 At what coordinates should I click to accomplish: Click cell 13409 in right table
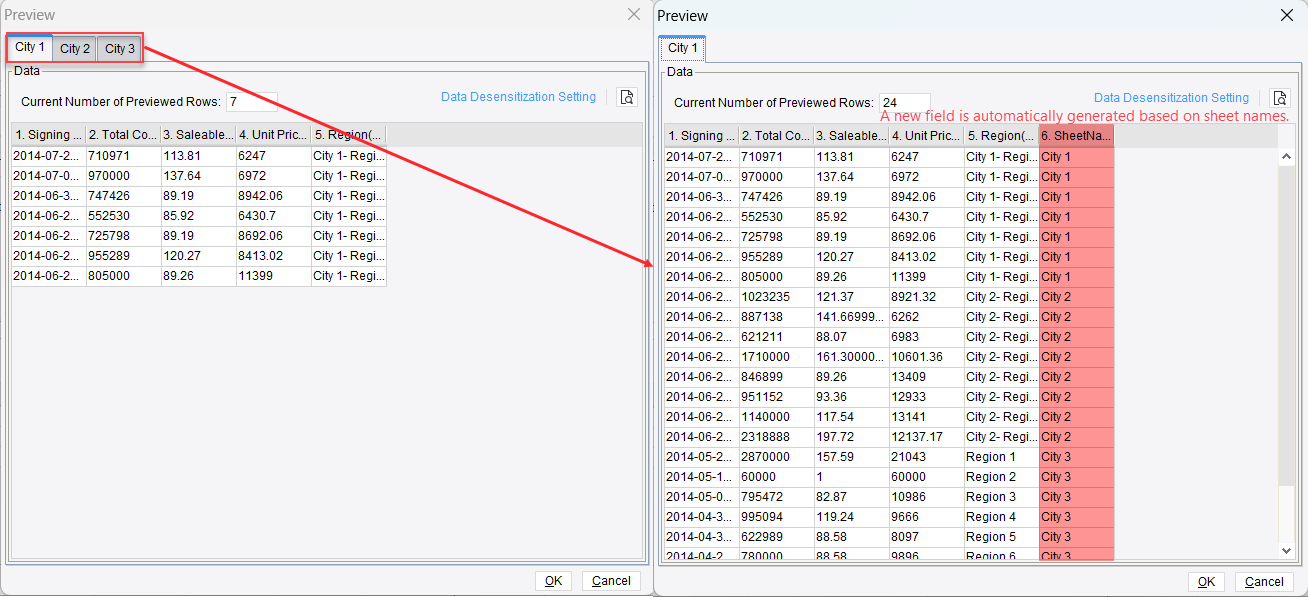click(x=926, y=377)
